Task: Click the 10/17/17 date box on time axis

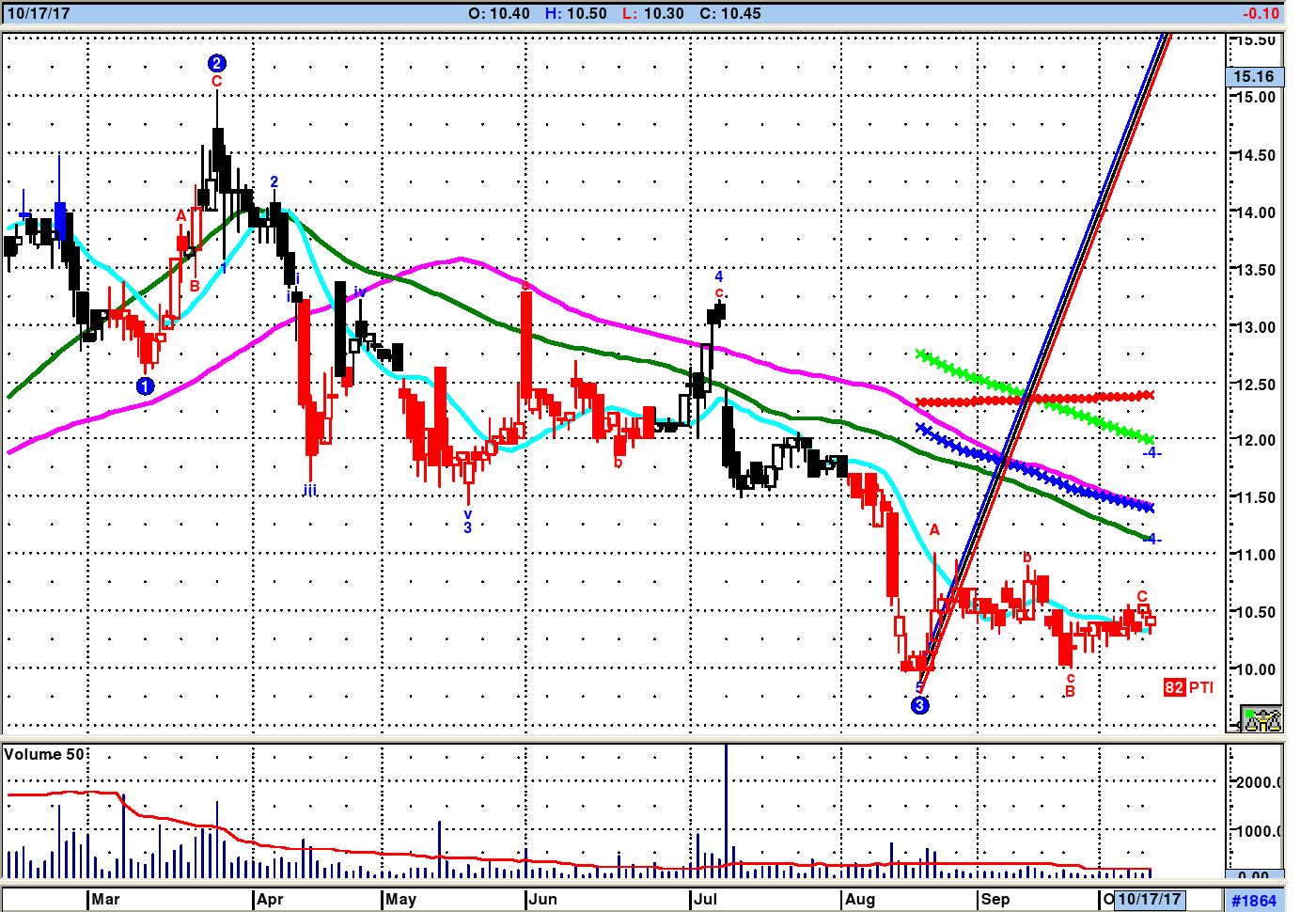Action: click(x=1149, y=899)
